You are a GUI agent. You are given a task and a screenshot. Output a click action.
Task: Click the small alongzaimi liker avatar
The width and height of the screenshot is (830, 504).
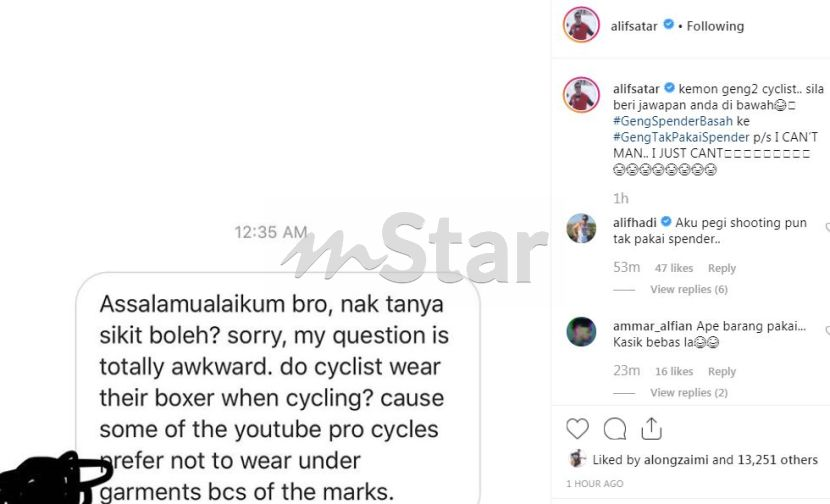click(576, 458)
